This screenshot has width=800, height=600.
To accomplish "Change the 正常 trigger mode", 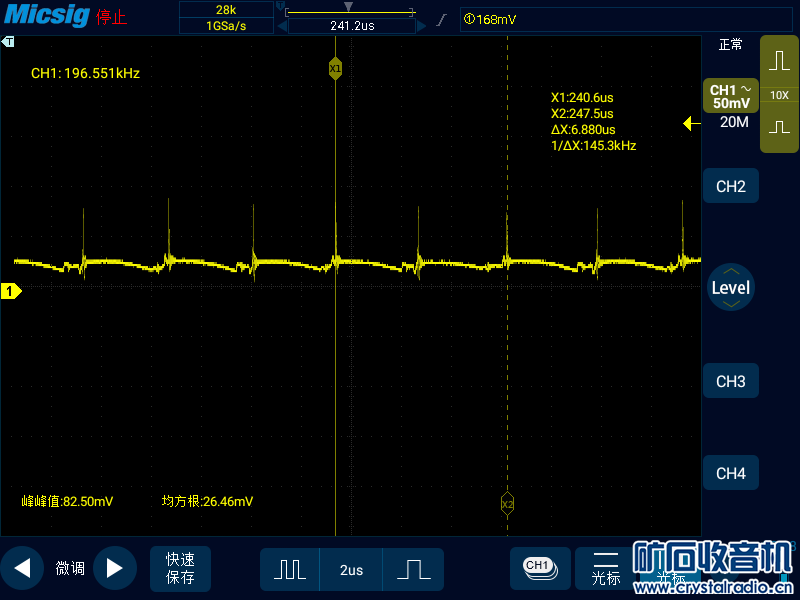I will (x=730, y=45).
